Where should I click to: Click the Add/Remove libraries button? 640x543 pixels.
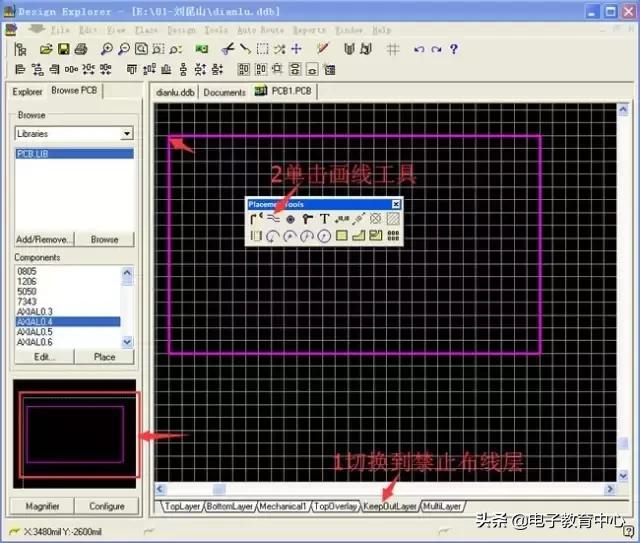coord(43,240)
